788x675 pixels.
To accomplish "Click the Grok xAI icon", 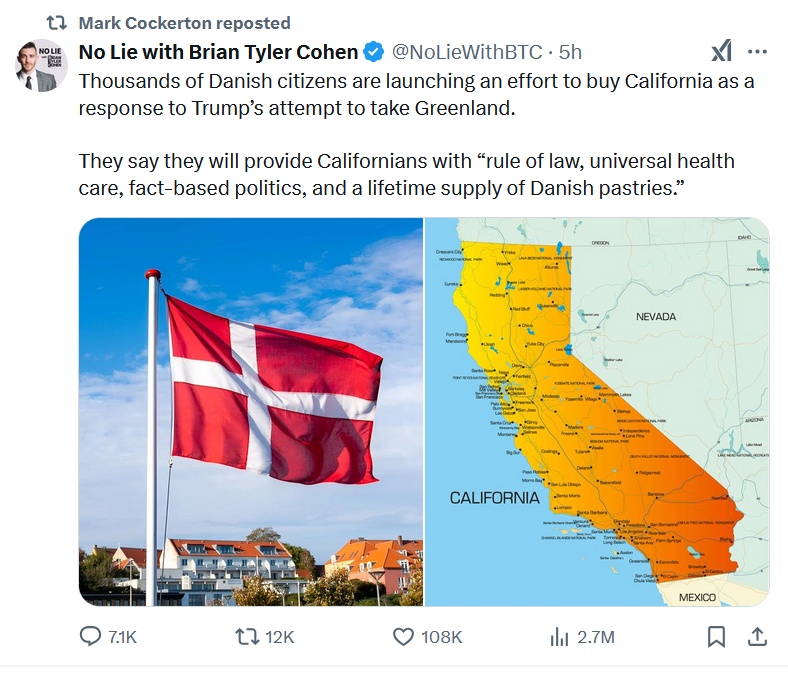I will [x=721, y=51].
